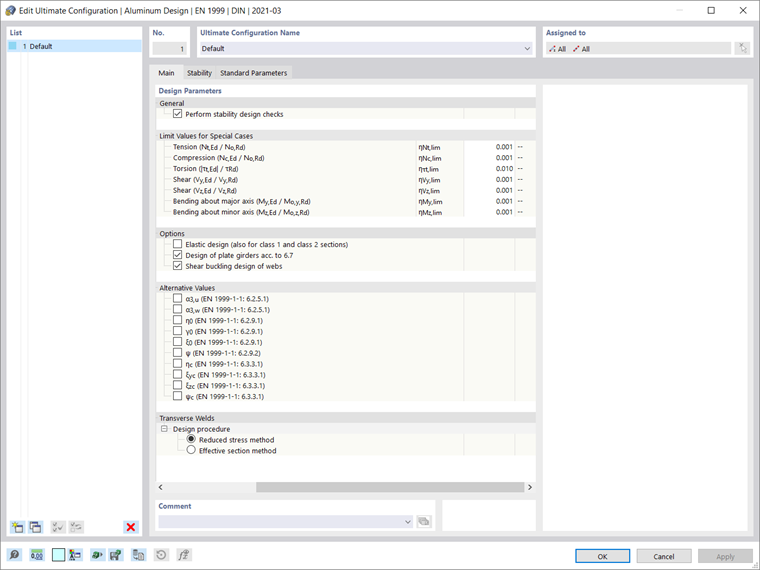Create a new configuration in the list
Screen dimensions: 760x570
(x=17, y=527)
